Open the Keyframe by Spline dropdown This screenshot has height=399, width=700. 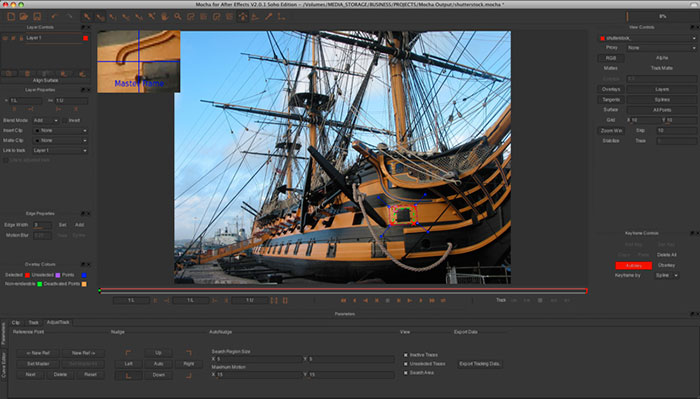(x=666, y=276)
